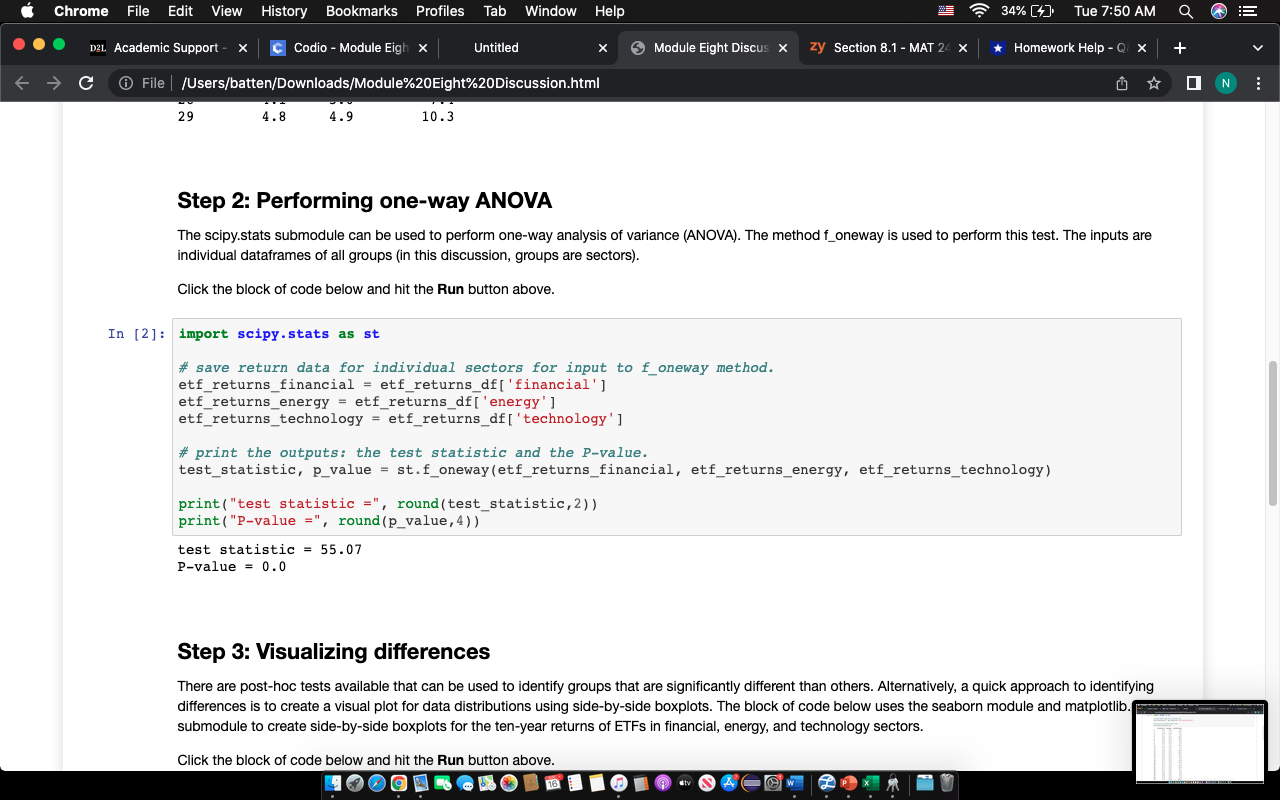Viewport: 1280px width, 800px height.
Task: Click the 'P-value = 0.0' output
Action: click(232, 566)
